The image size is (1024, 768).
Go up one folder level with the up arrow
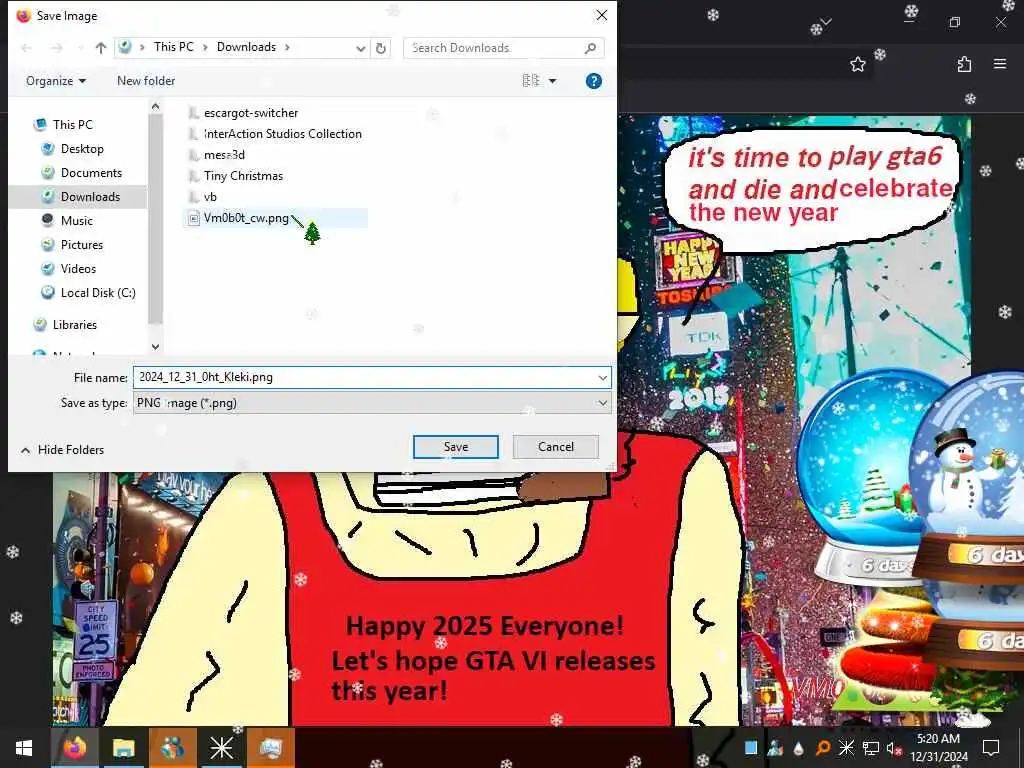point(101,48)
